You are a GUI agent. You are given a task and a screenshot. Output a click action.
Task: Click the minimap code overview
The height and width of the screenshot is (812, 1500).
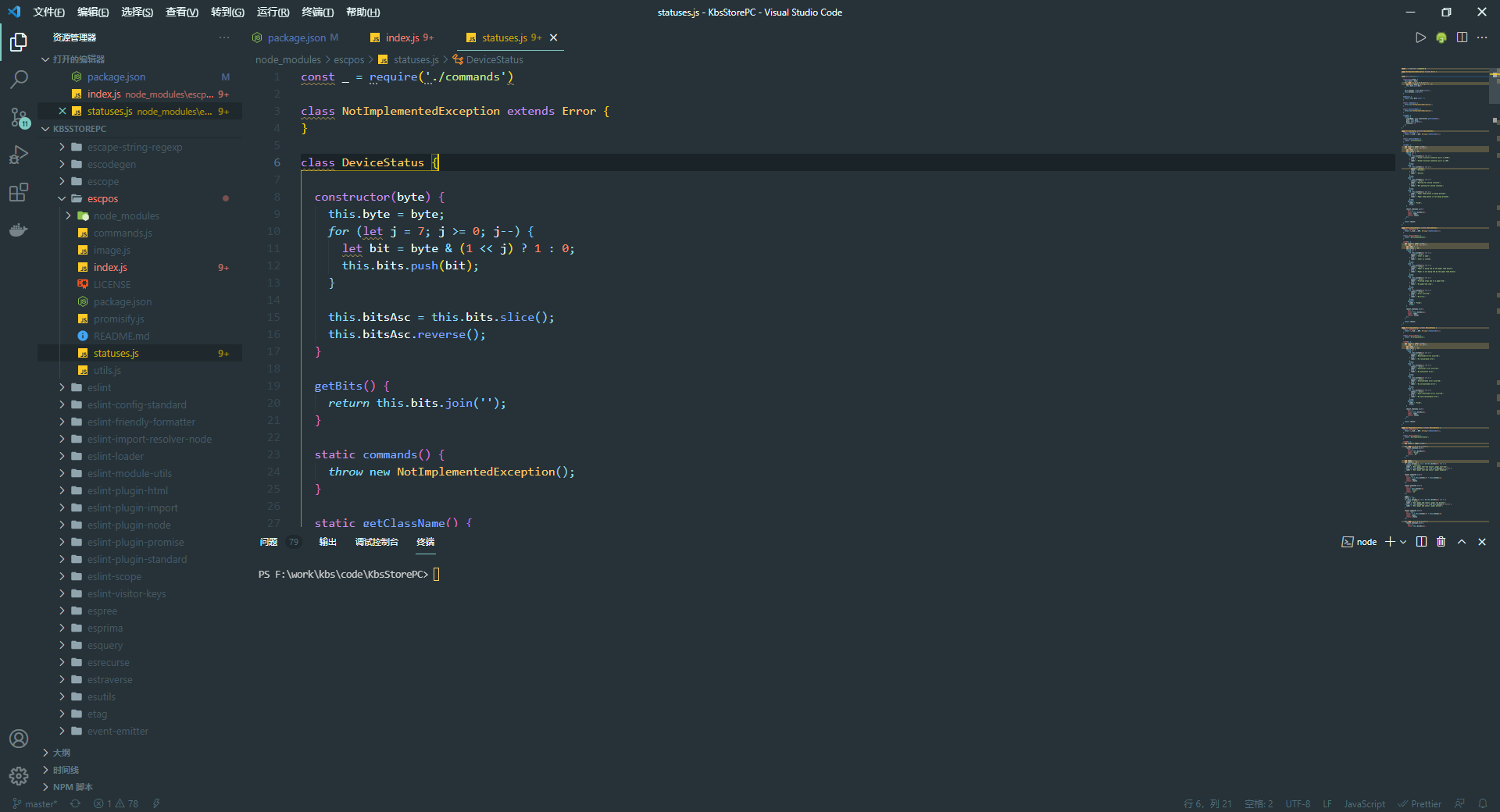point(1445,297)
